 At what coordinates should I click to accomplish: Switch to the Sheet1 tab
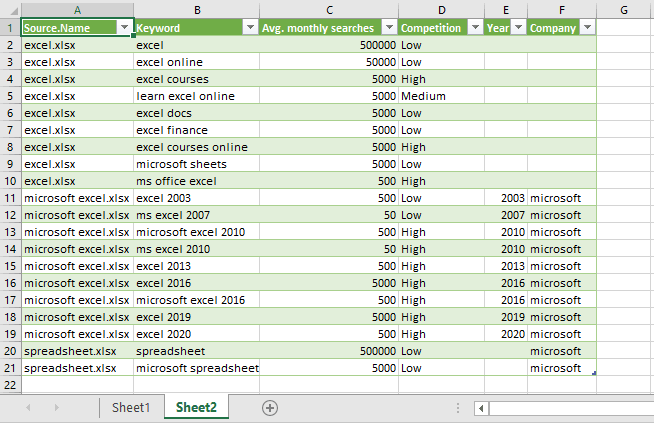click(131, 407)
